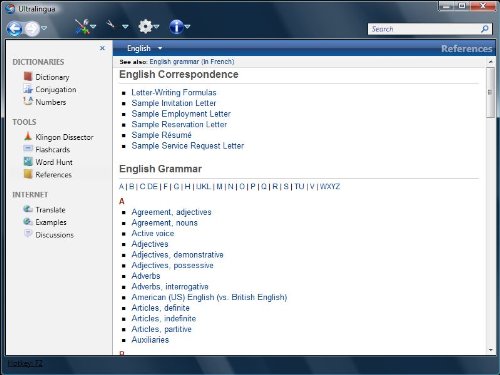This screenshot has height=375, width=500.
Task: Open Auxiliaries topic
Action: point(150,340)
